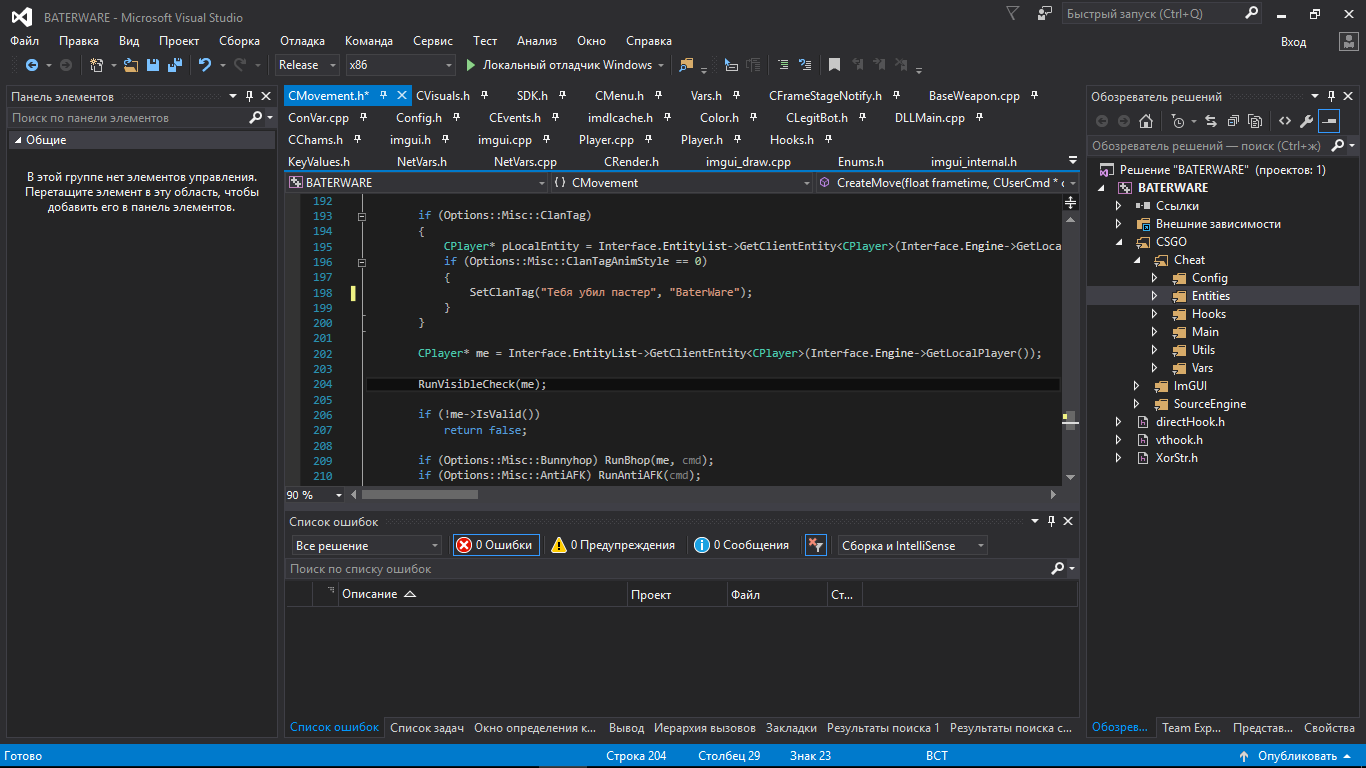Open the Team Explorer bottom tab
Screen dimensions: 1366x768
[1191, 728]
